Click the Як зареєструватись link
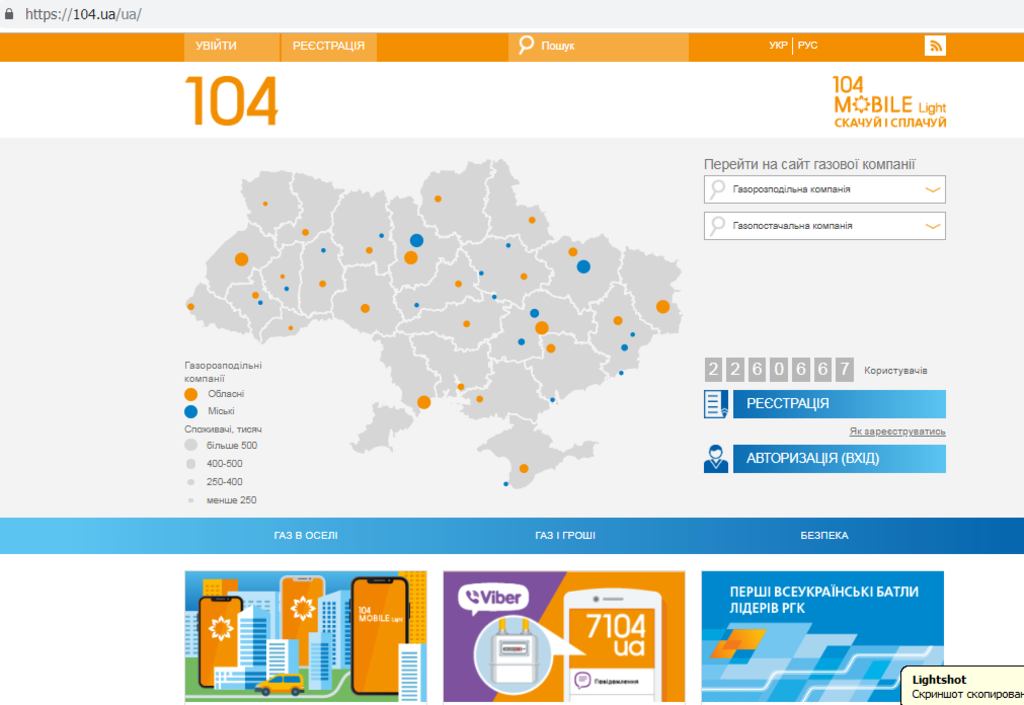The image size is (1024, 705). point(897,432)
